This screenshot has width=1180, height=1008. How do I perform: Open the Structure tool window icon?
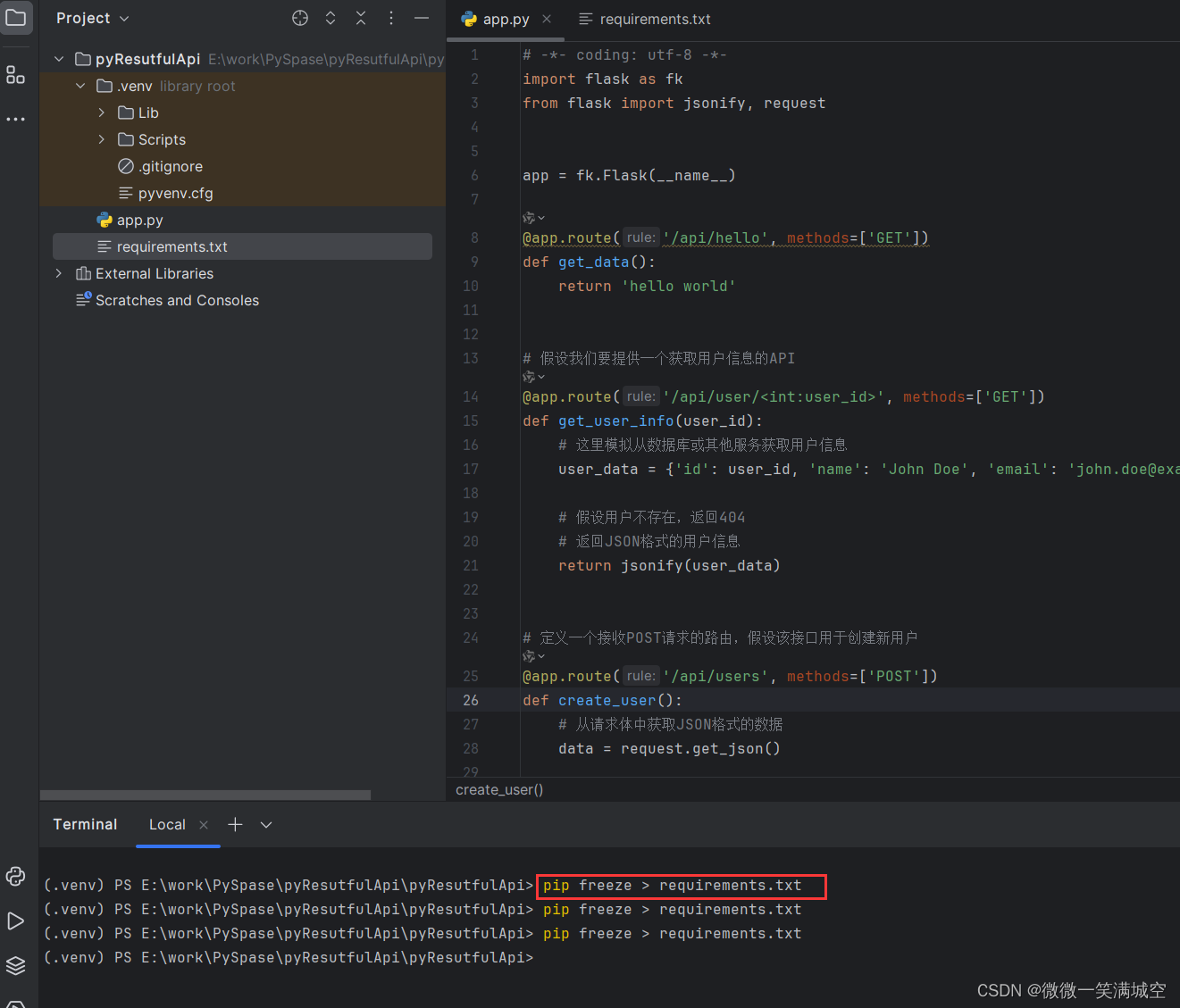point(16,75)
